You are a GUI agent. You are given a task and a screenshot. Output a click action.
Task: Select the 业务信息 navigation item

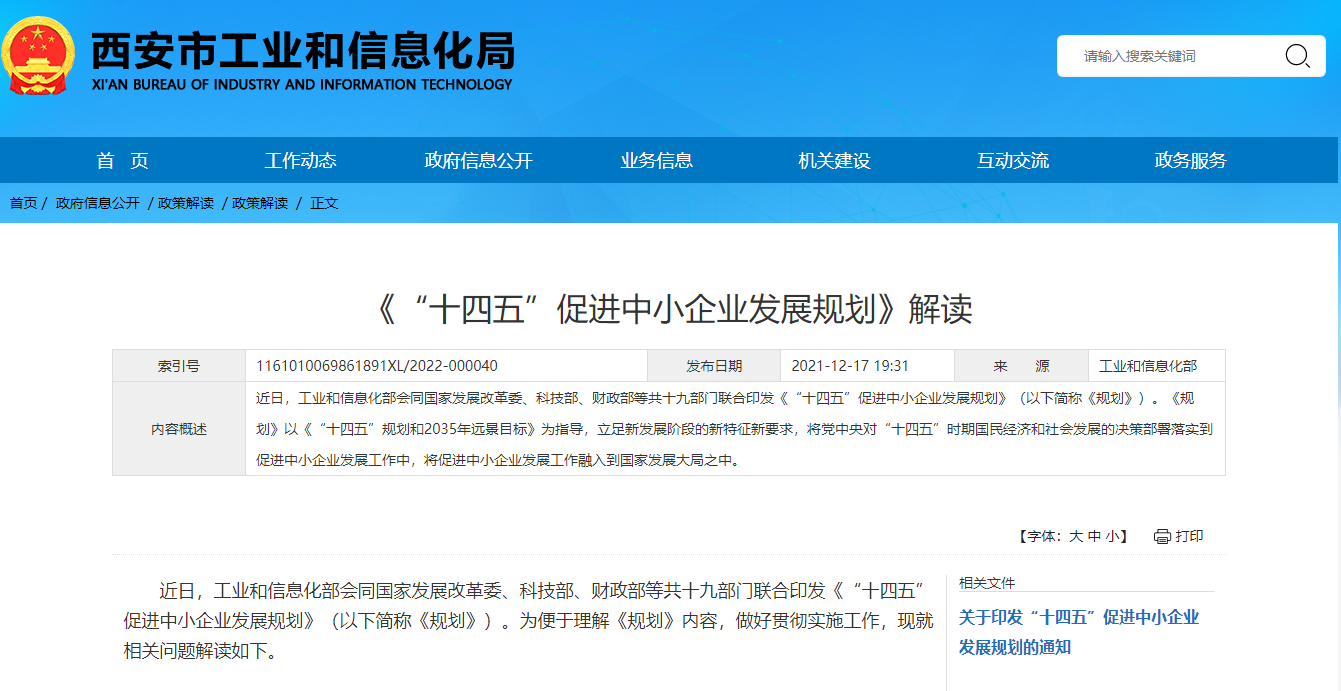656,161
